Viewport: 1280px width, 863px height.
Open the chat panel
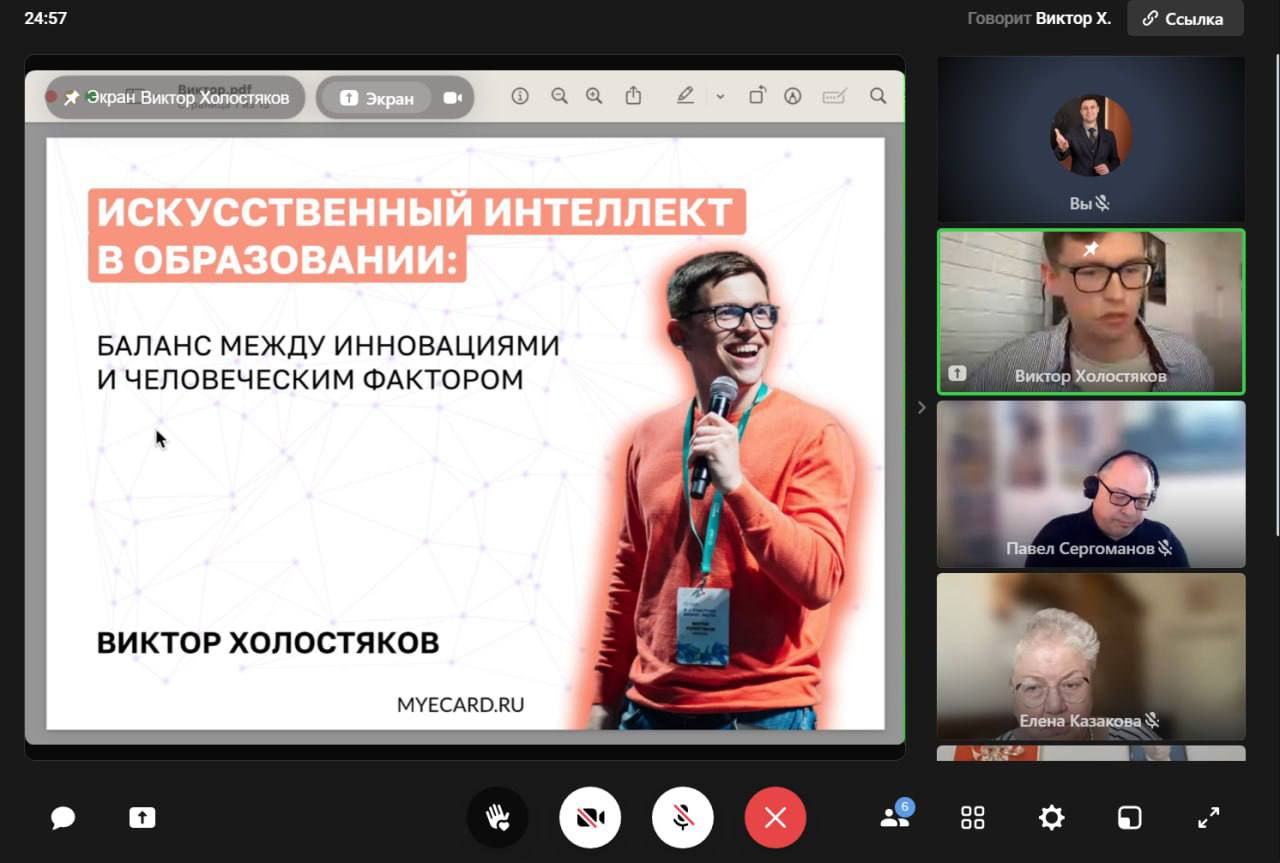pyautogui.click(x=63, y=818)
